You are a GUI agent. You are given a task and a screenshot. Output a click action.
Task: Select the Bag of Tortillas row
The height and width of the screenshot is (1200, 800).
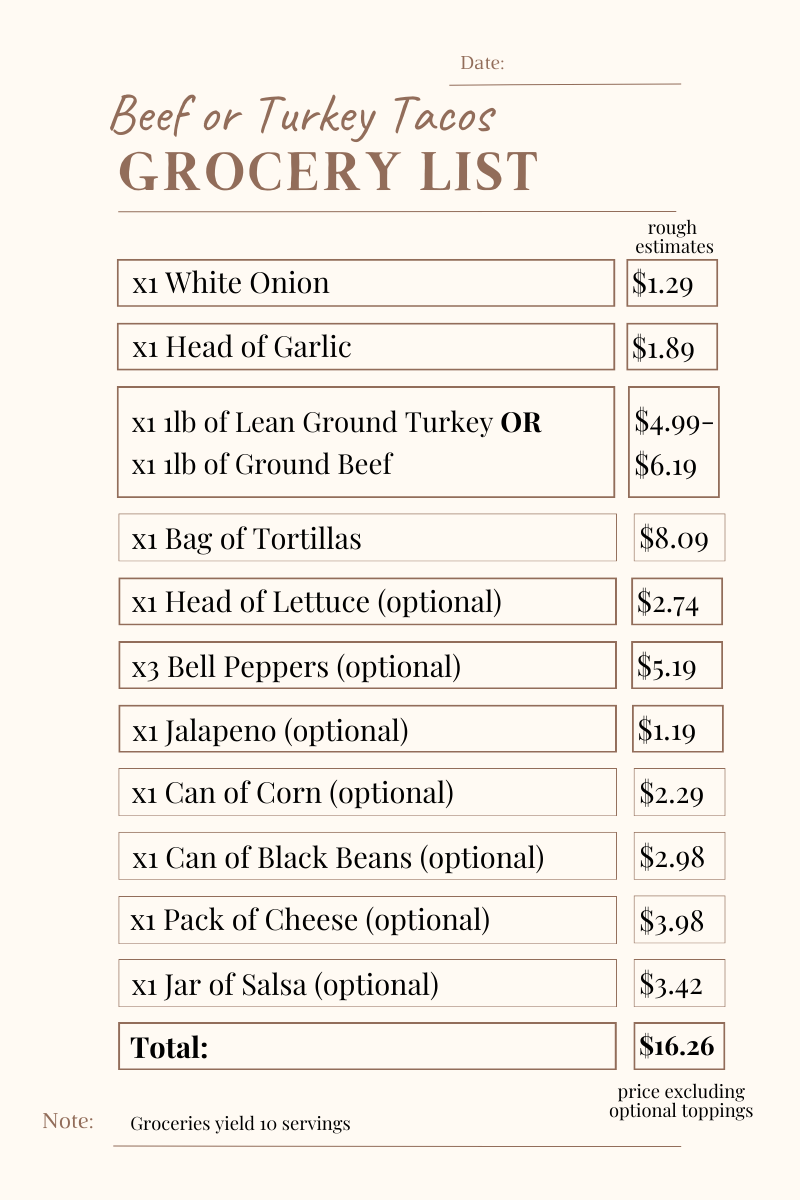(367, 538)
